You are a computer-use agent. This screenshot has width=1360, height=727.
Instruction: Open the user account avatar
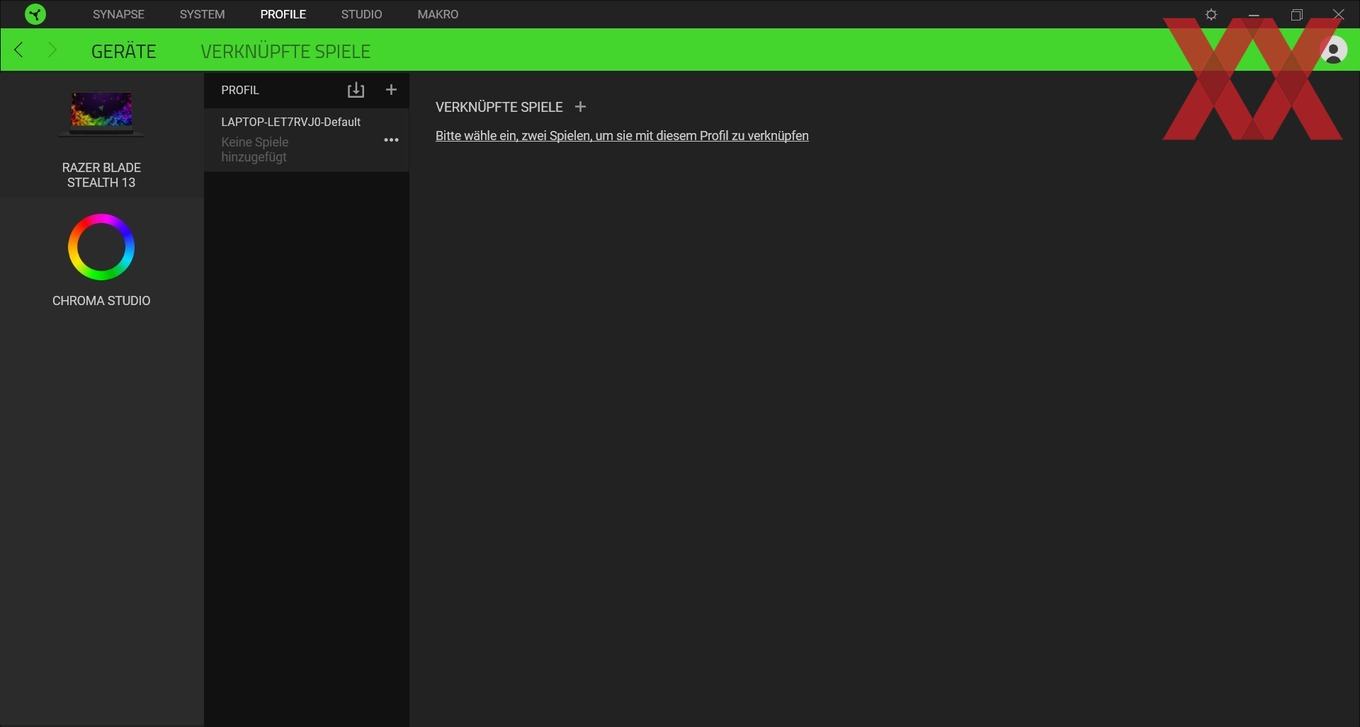[x=1333, y=49]
